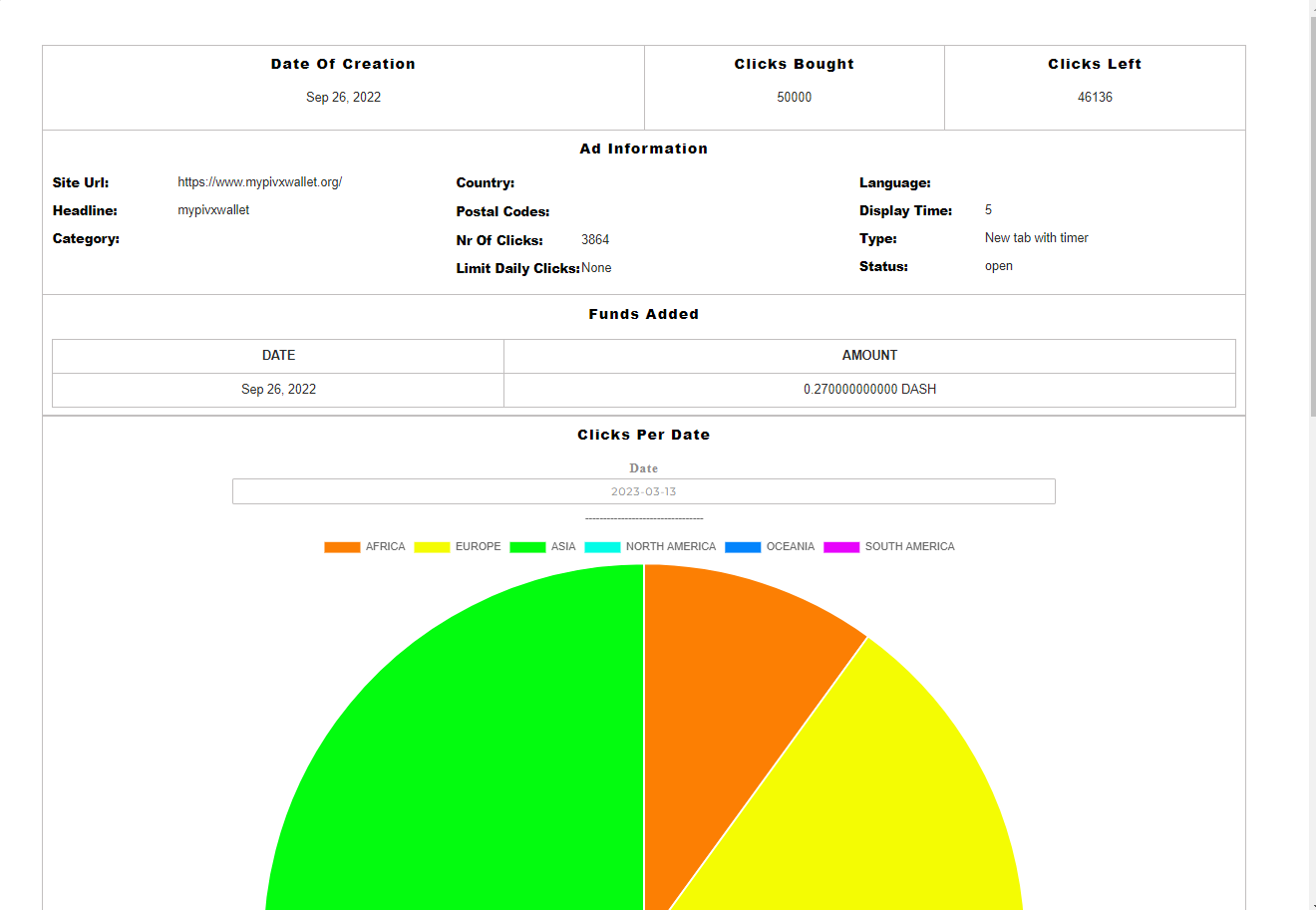The width and height of the screenshot is (1316, 910).
Task: Click the Clicks Per Date heading
Action: point(643,435)
